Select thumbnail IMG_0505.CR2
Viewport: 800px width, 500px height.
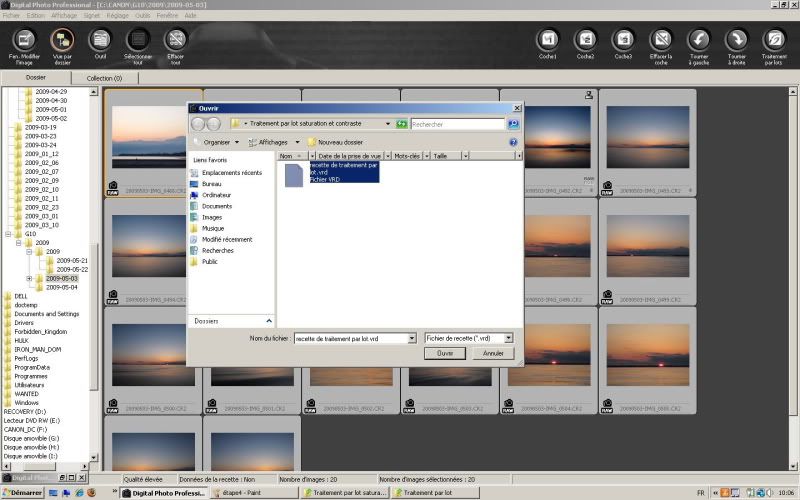(648, 361)
